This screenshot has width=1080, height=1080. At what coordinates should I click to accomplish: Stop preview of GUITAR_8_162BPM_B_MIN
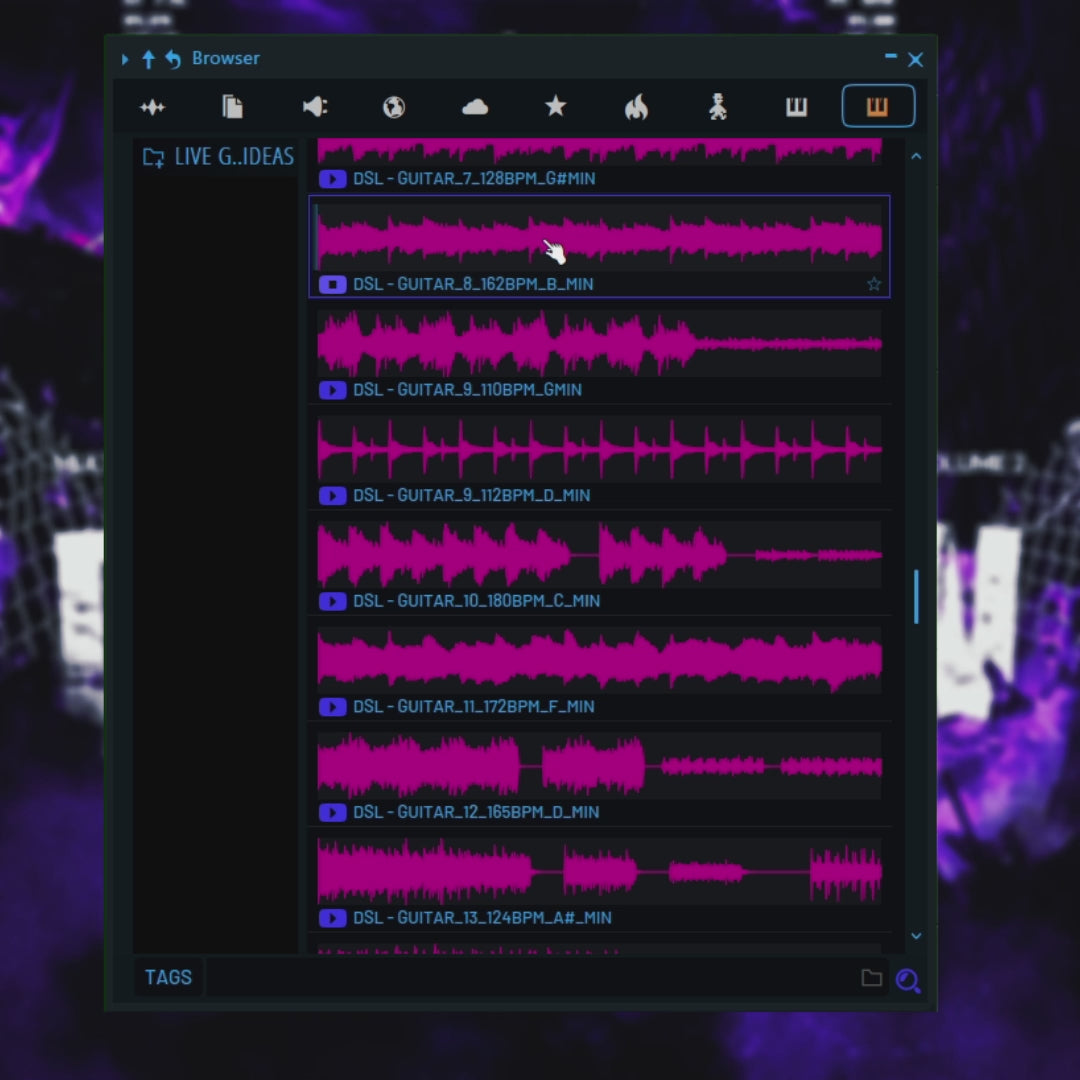pos(332,284)
